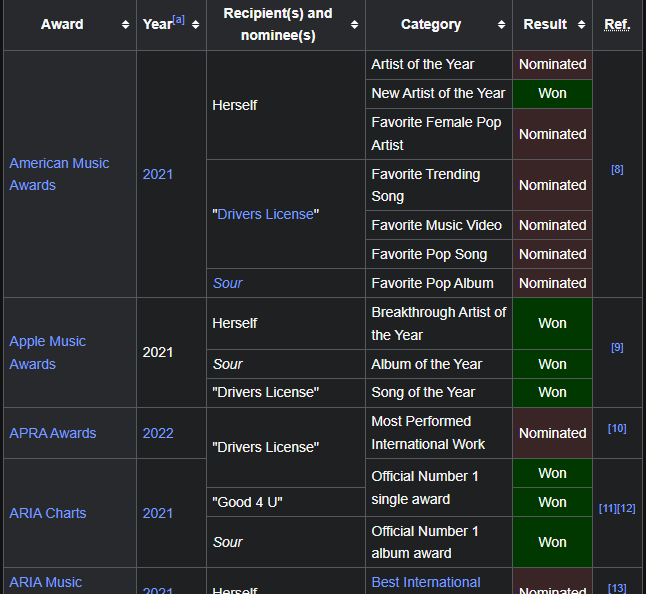646x594 pixels.
Task: Open the blue Sour album link
Action: coord(227,283)
